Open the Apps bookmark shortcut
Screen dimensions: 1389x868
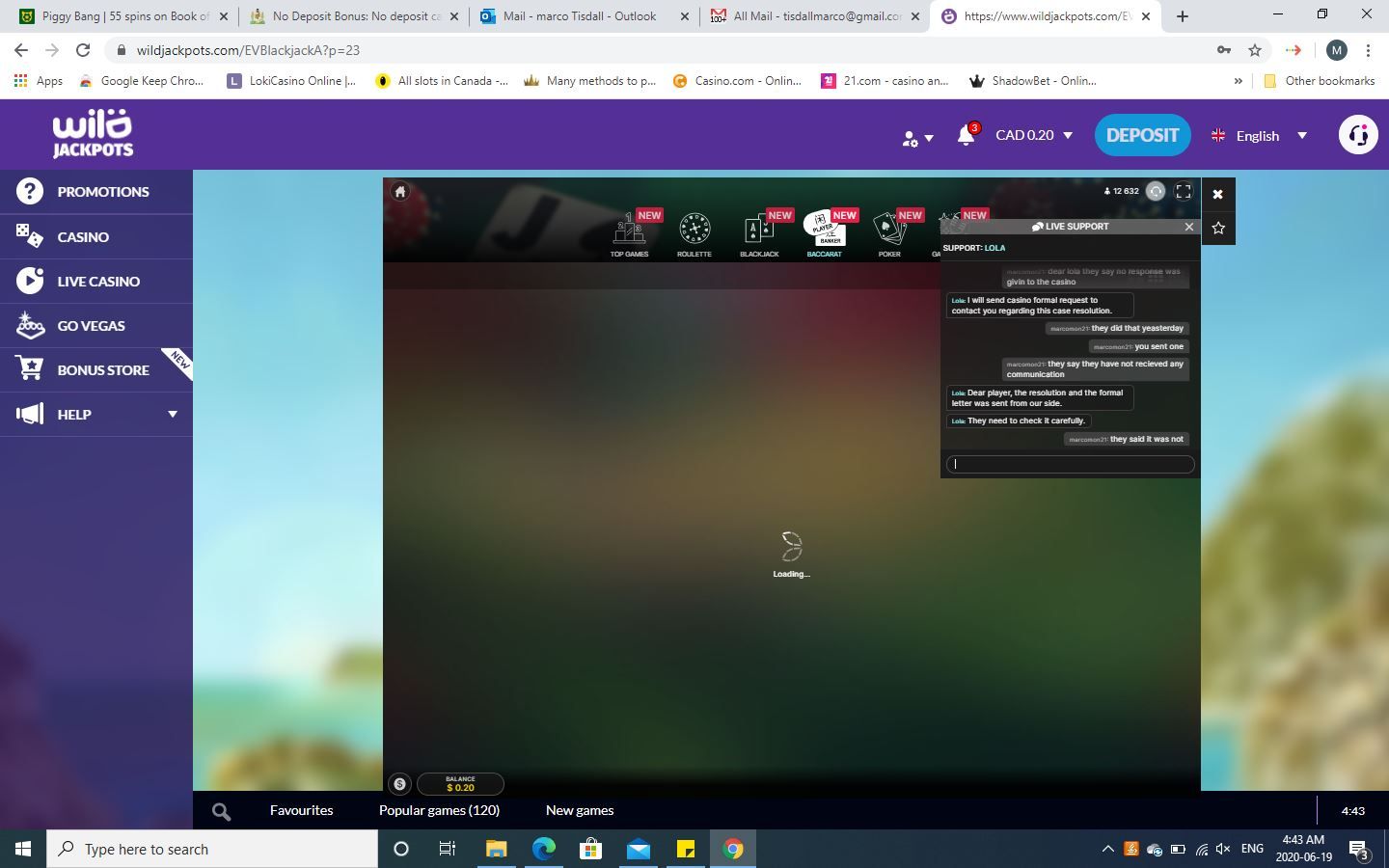point(39,81)
